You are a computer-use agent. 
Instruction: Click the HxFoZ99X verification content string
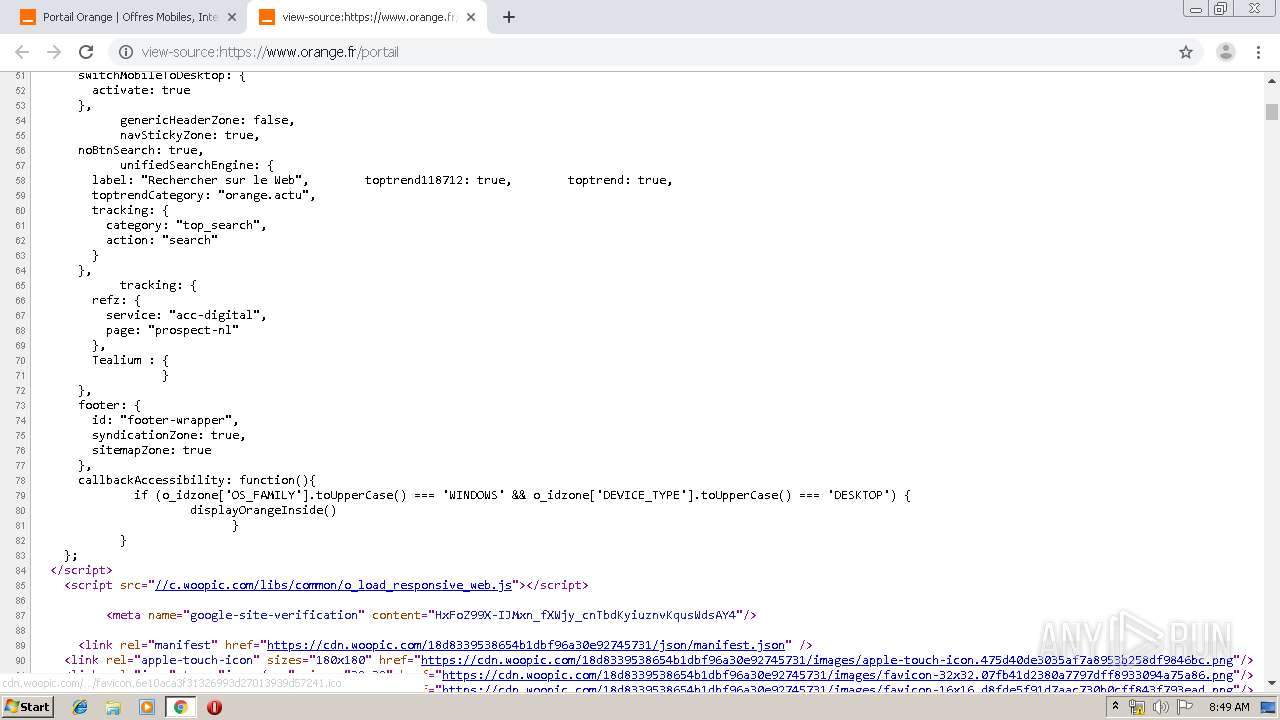pos(586,615)
